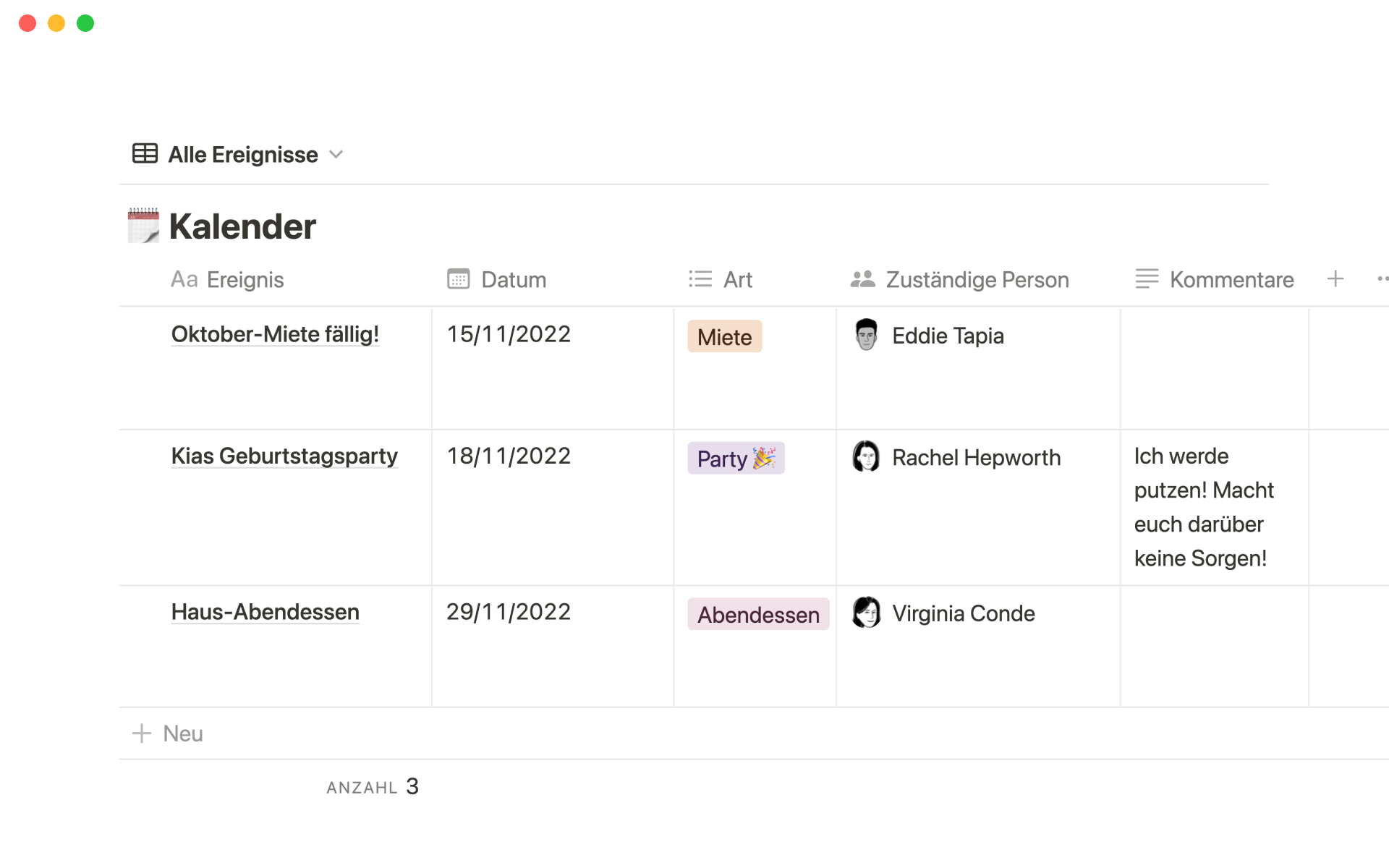Image resolution: width=1389 pixels, height=868 pixels.
Task: Expand the Alle Ereignisse view dropdown chevron
Action: [336, 155]
